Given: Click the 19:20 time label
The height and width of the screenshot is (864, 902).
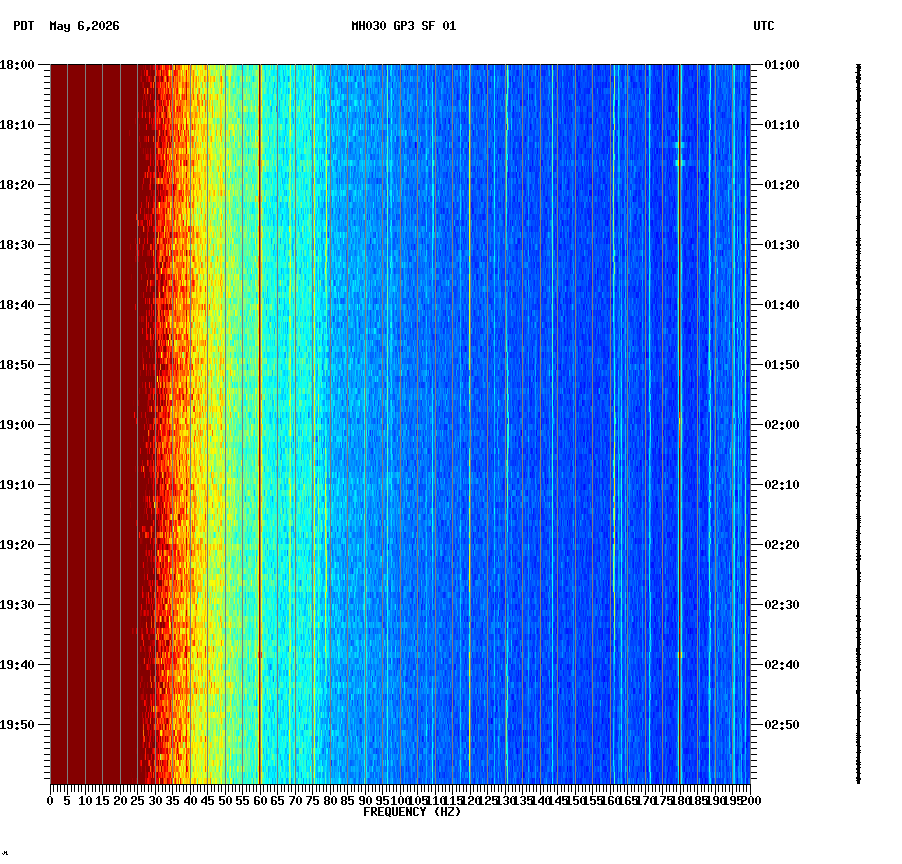Looking at the screenshot, I should [17, 545].
